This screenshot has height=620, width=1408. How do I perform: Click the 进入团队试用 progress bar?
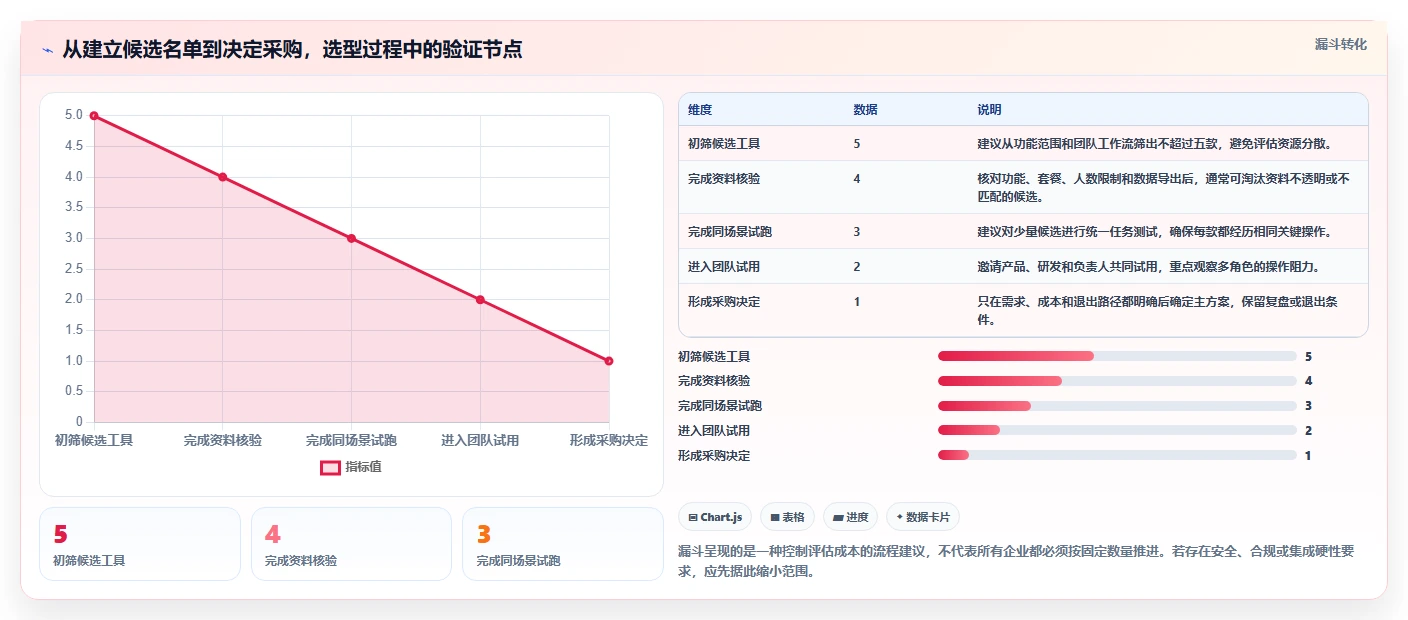(x=1117, y=430)
